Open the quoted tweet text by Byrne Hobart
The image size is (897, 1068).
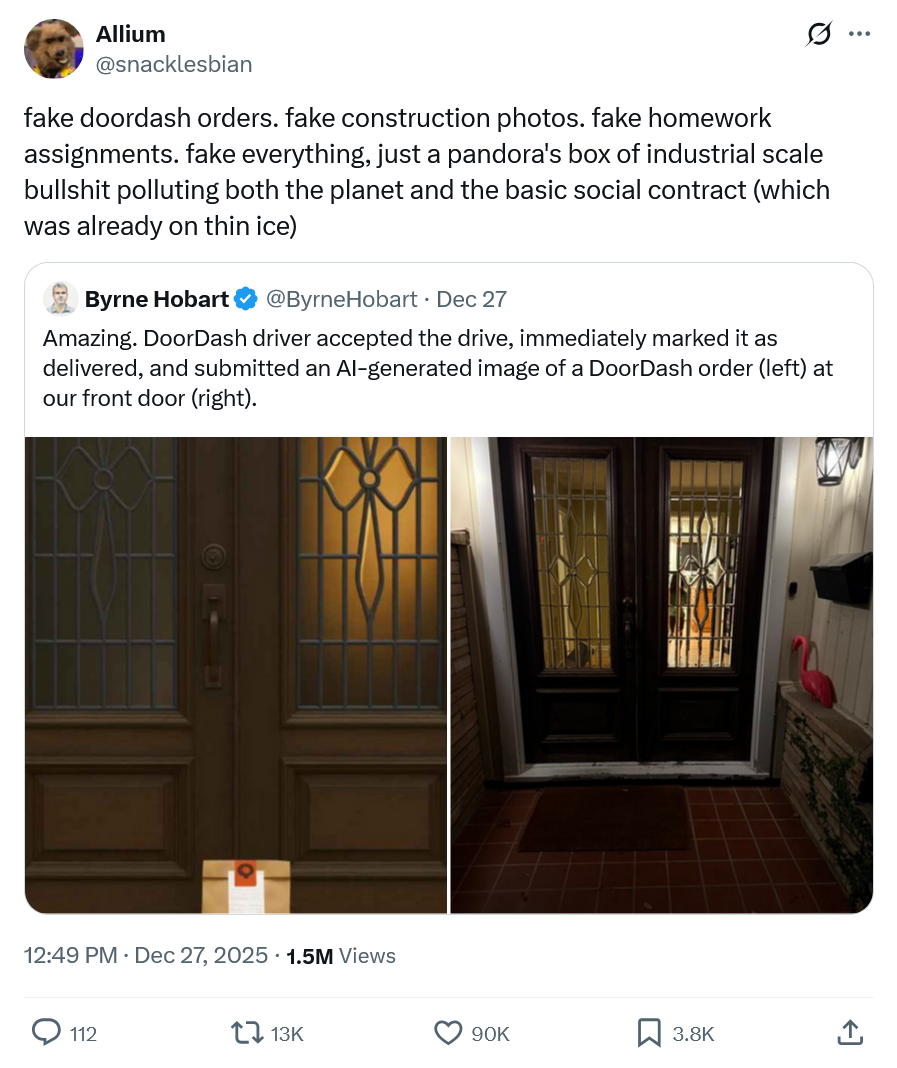point(438,368)
